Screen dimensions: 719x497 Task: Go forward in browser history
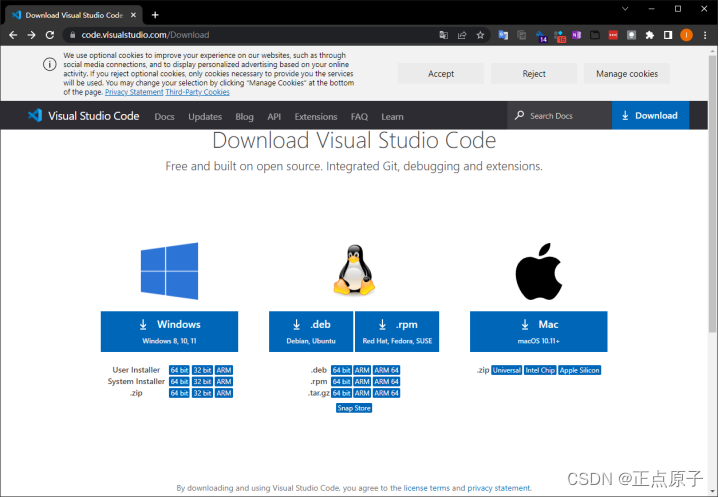(31, 35)
